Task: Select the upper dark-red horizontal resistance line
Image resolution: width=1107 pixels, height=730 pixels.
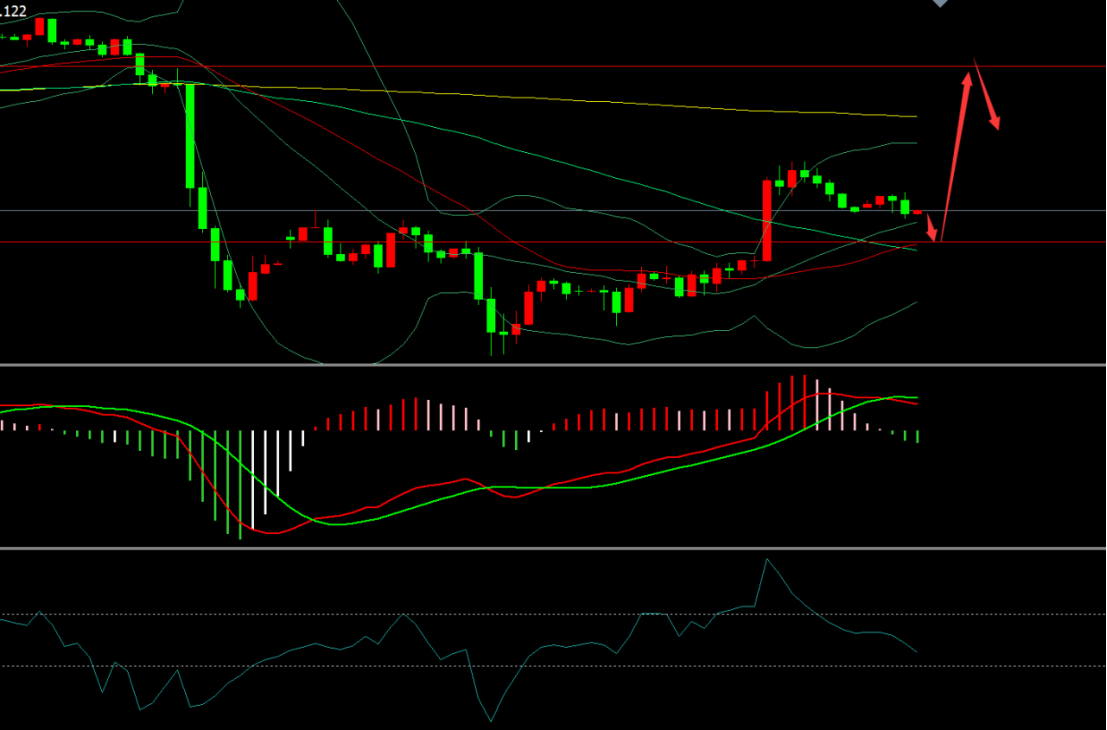Action: pyautogui.click(x=554, y=66)
